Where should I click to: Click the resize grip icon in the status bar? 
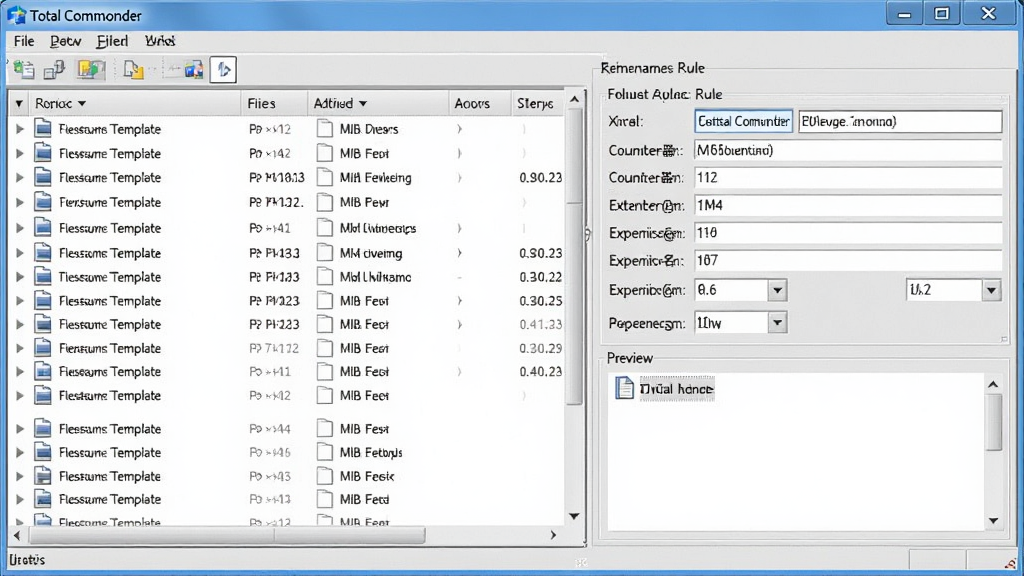point(1010,562)
